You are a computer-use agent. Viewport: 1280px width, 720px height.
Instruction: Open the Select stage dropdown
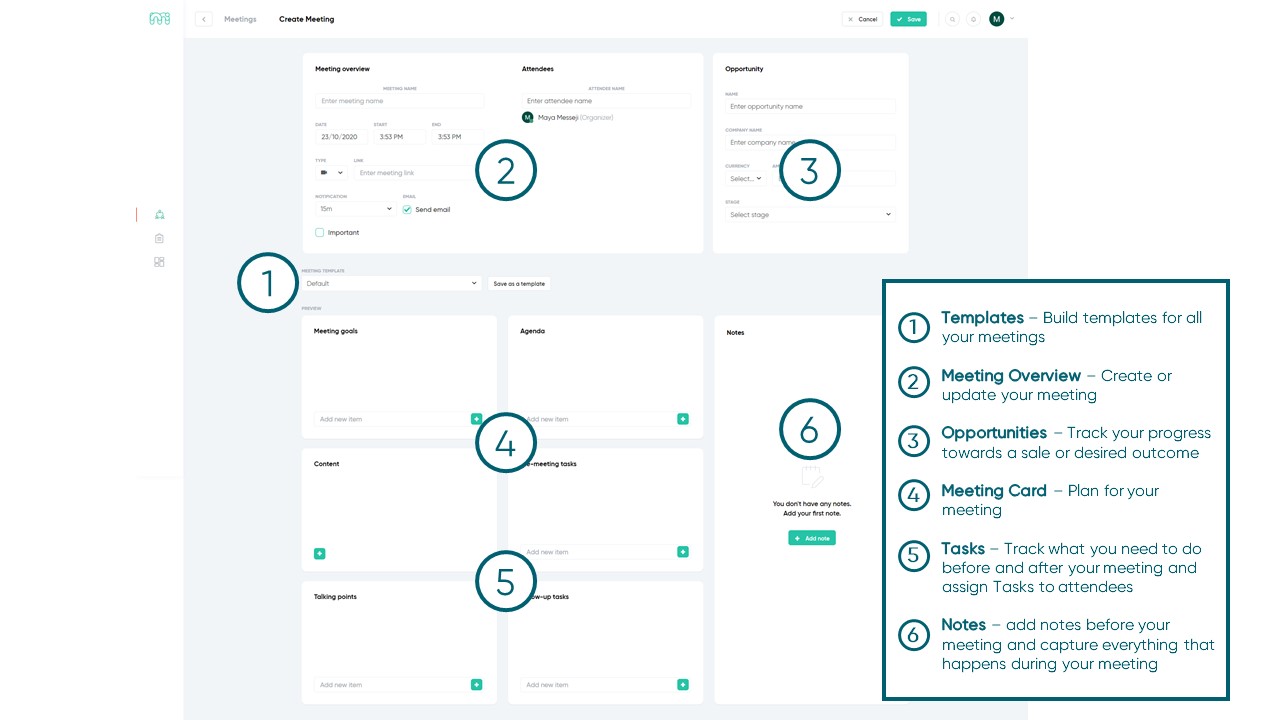(810, 215)
